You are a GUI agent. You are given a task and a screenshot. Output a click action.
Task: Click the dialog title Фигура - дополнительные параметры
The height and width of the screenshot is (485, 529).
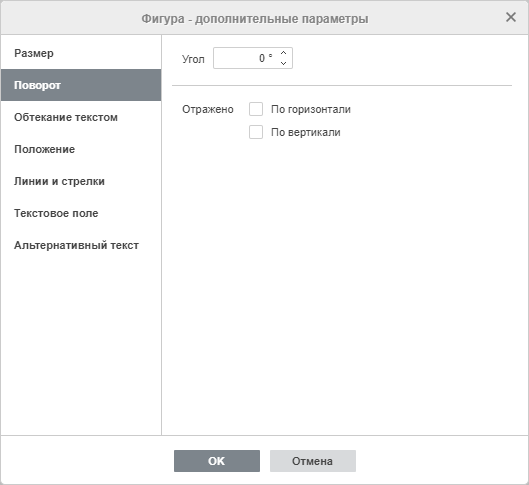255,19
